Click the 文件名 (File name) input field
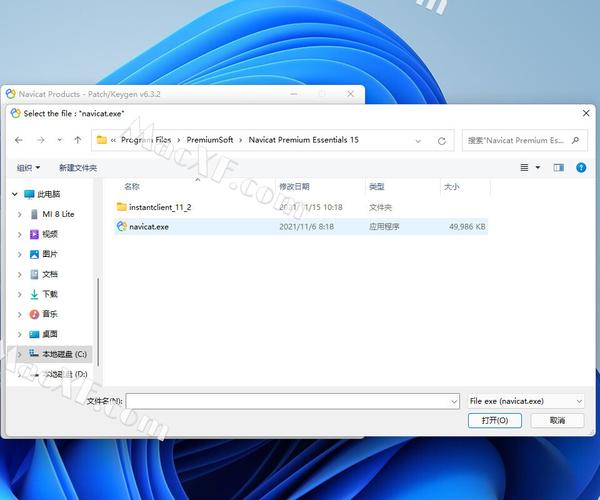 (x=292, y=401)
